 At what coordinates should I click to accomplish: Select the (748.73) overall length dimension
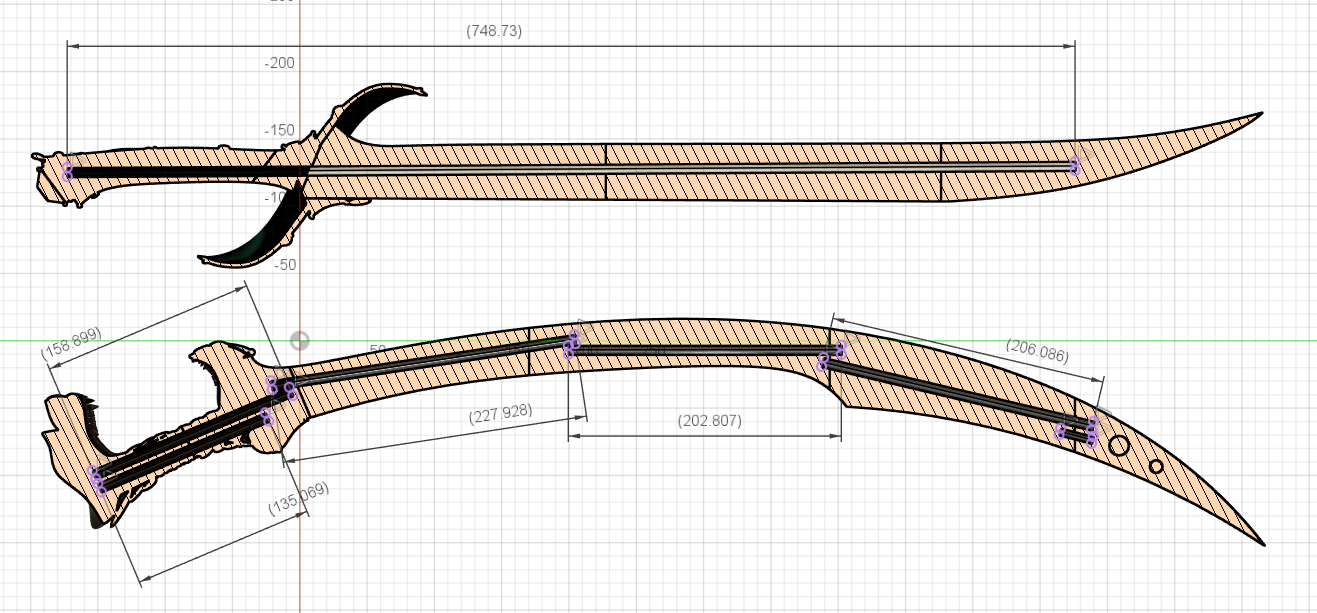pos(494,31)
